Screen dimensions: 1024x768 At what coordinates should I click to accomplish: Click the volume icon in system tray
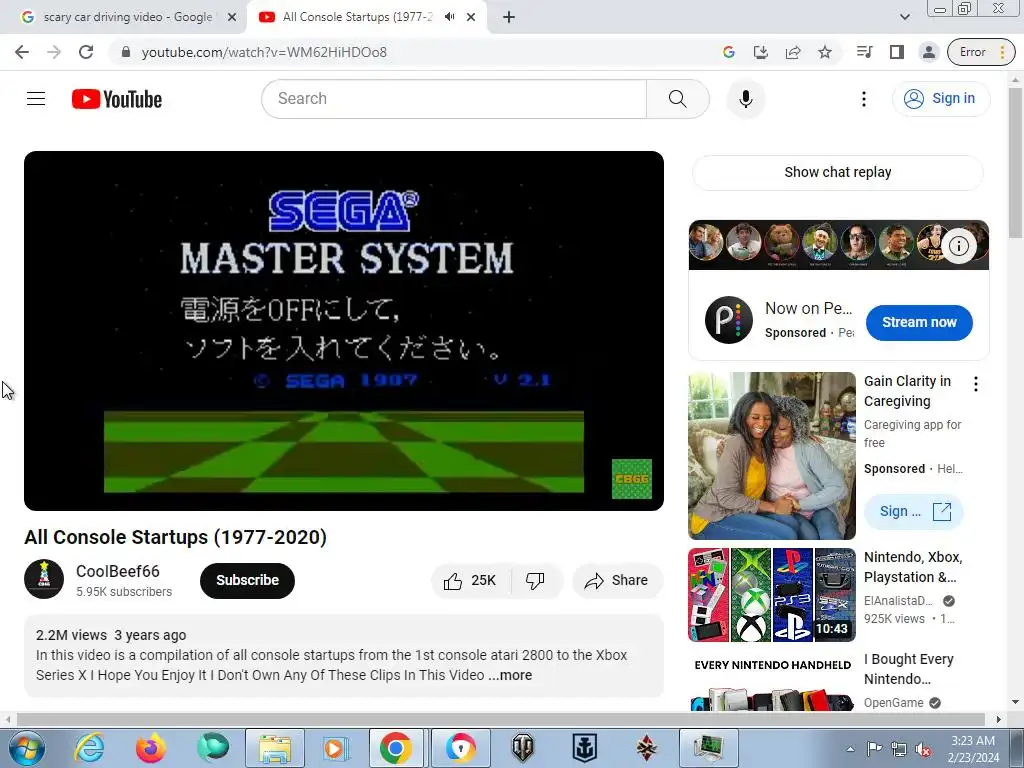point(923,749)
